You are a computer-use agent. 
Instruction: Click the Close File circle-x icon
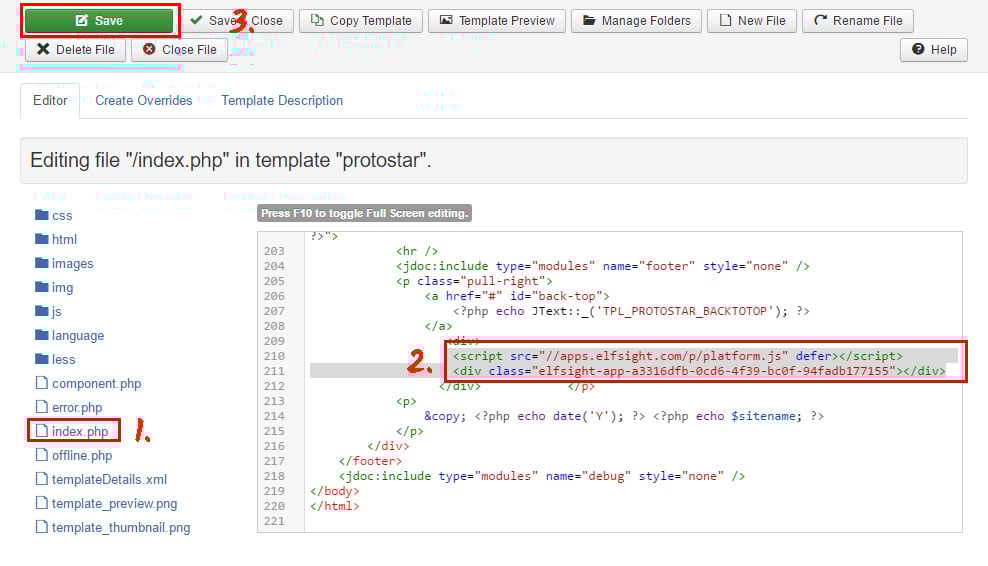coord(149,49)
